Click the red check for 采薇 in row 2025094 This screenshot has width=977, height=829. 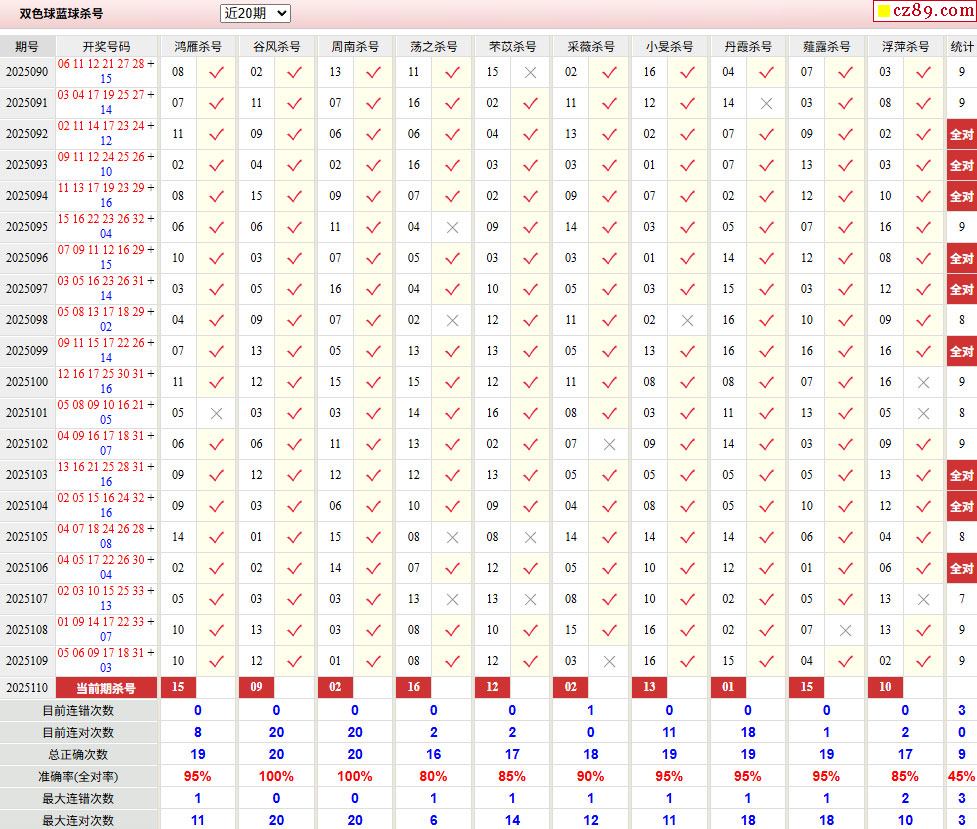[609, 196]
